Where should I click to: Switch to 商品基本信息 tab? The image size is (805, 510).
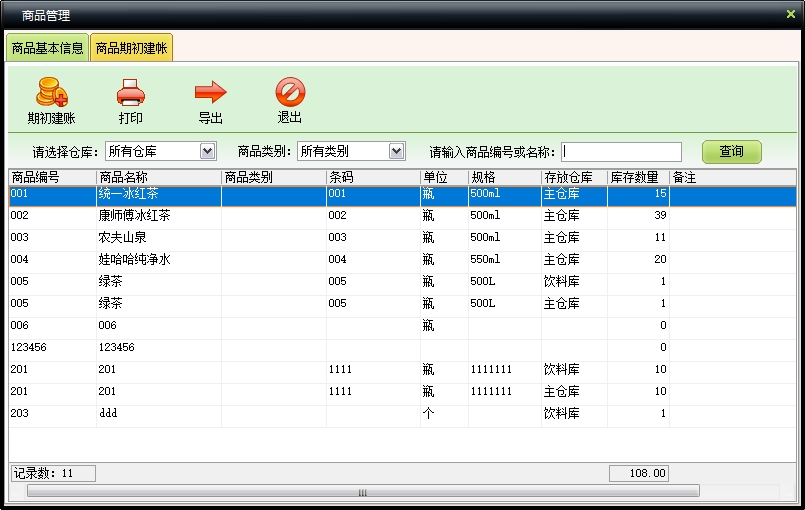tap(47, 48)
